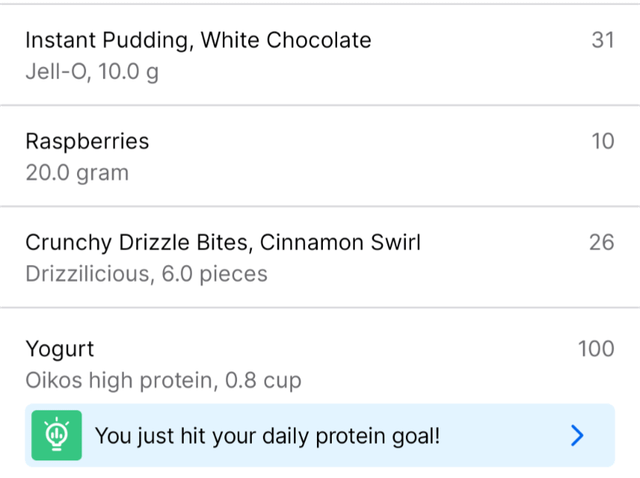The image size is (640, 478).
Task: Tap the 20.0 gram serving text
Action: tap(77, 173)
